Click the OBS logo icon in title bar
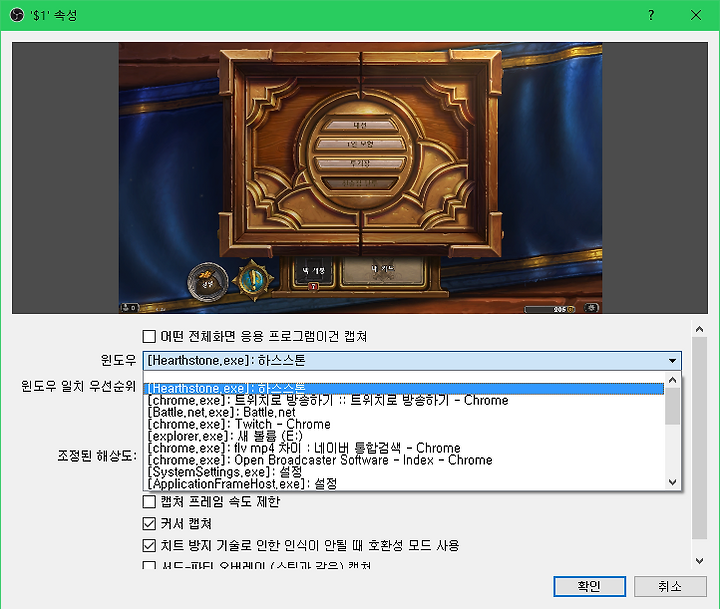 [x=17, y=15]
